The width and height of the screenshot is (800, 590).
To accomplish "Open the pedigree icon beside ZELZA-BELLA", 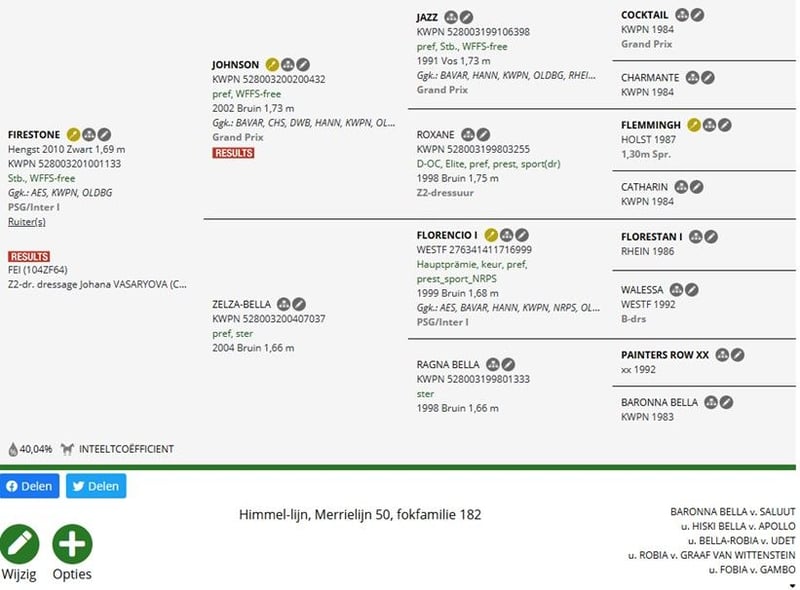I will point(283,304).
